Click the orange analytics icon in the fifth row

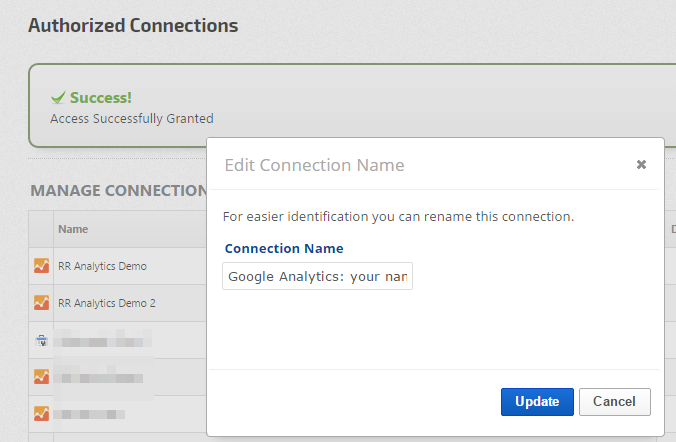[x=41, y=413]
